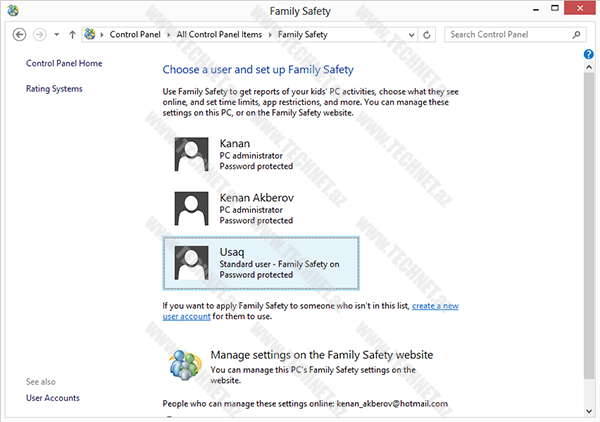The width and height of the screenshot is (600, 422).
Task: Click Usaq's account avatar
Action: 192,263
